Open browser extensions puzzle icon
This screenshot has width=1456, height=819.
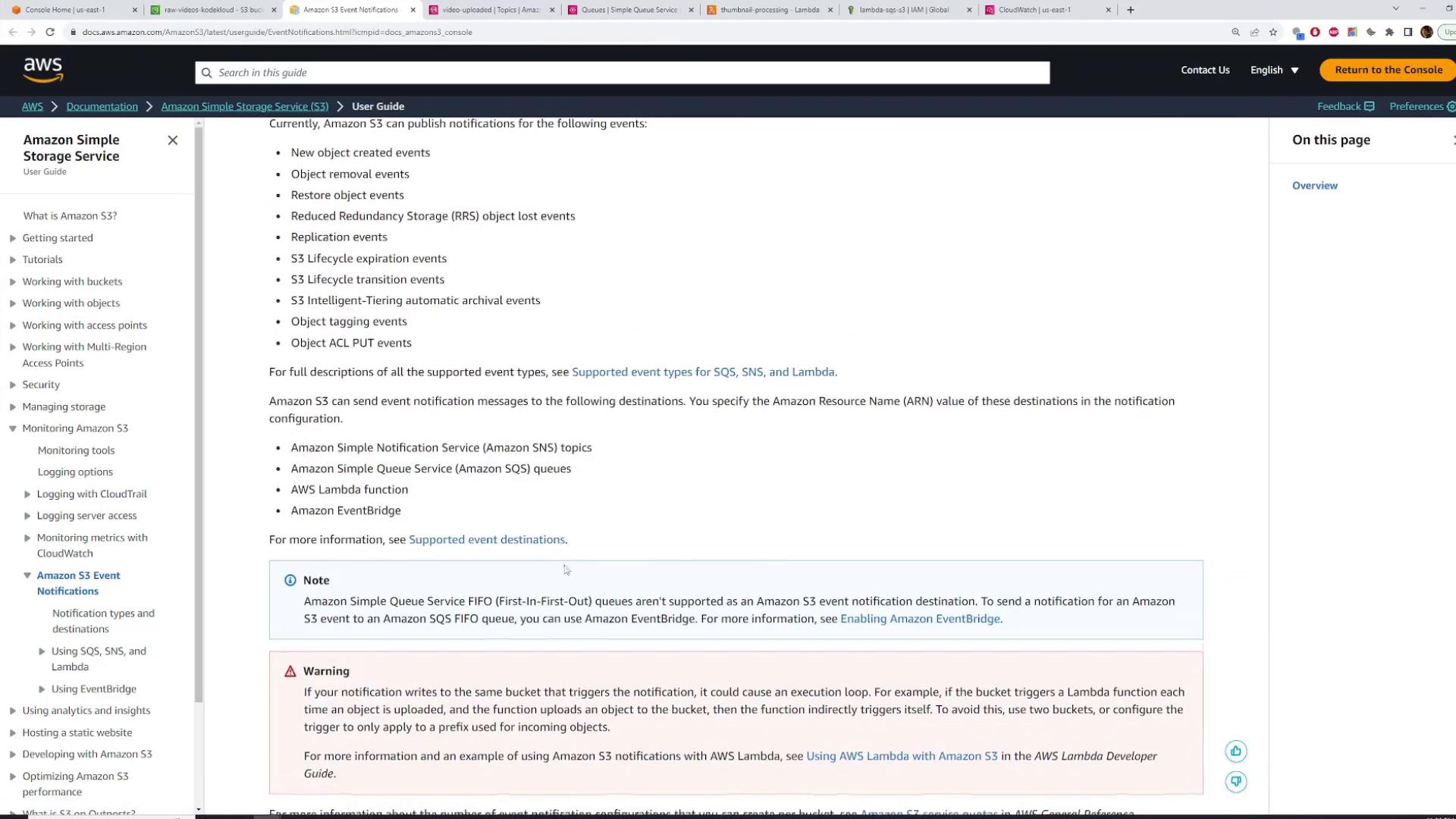1389,32
